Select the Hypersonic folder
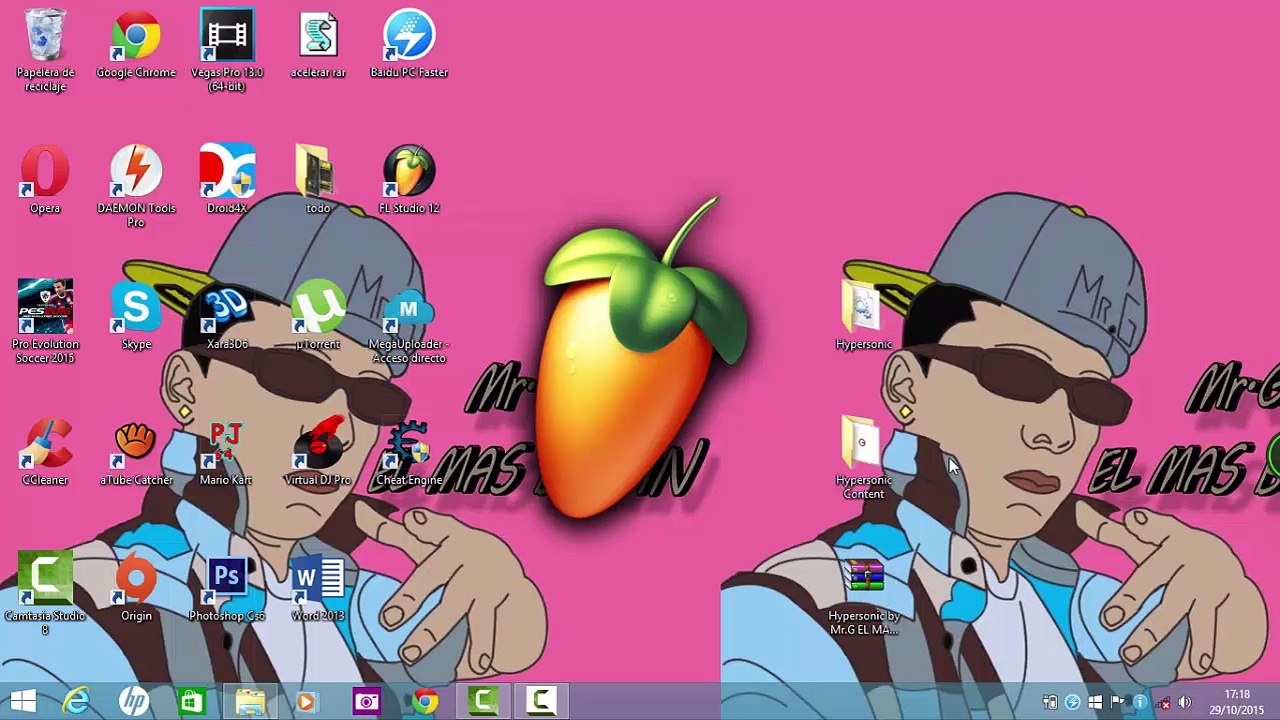The width and height of the screenshot is (1280, 720). tap(863, 316)
